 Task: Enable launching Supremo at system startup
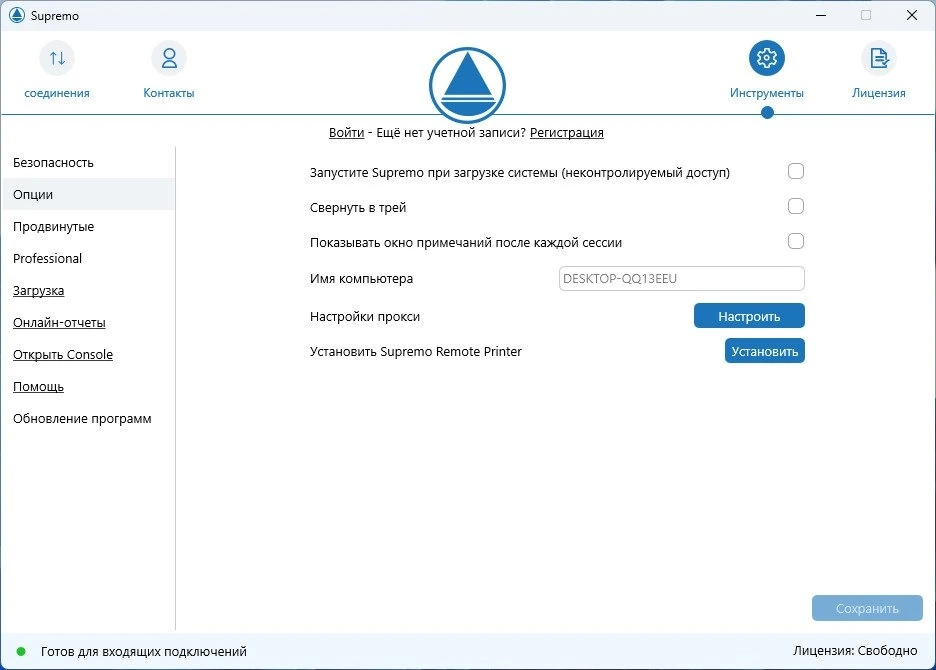(796, 171)
